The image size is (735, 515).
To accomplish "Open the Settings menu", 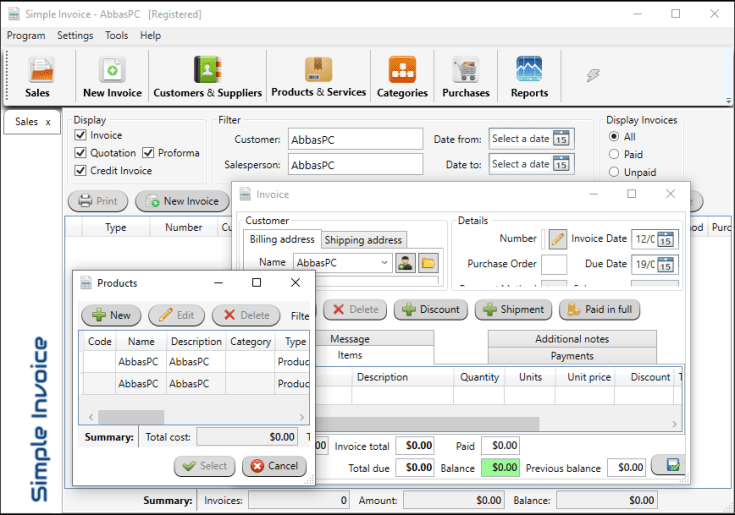I will point(75,36).
